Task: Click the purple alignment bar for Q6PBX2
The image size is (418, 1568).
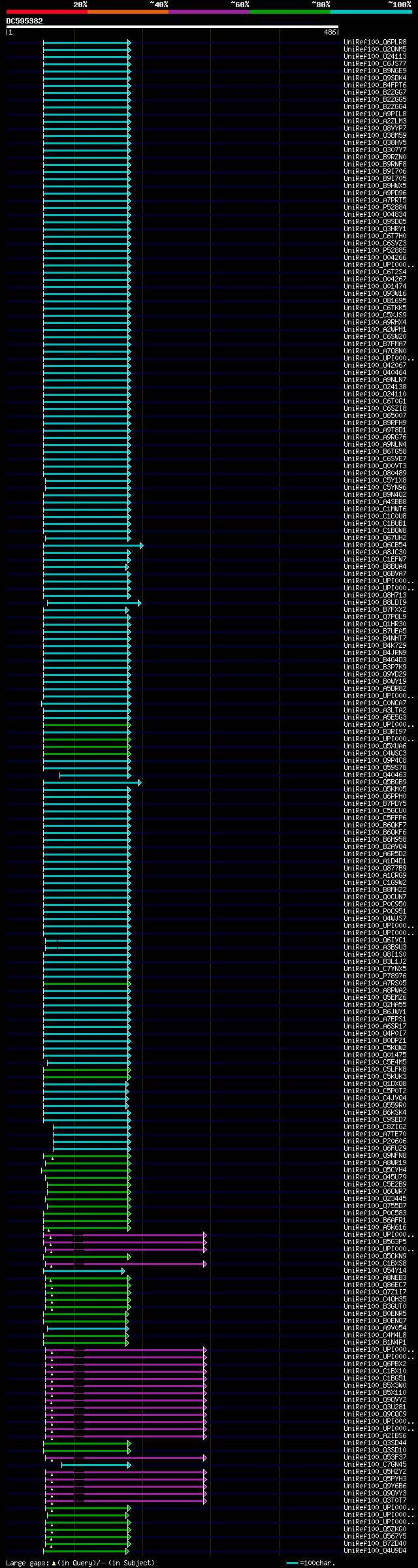Action: pos(126,1364)
